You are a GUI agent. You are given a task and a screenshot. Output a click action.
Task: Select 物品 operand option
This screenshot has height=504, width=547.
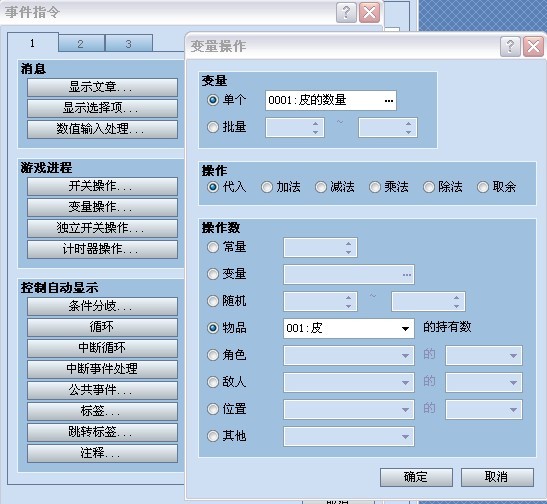213,328
